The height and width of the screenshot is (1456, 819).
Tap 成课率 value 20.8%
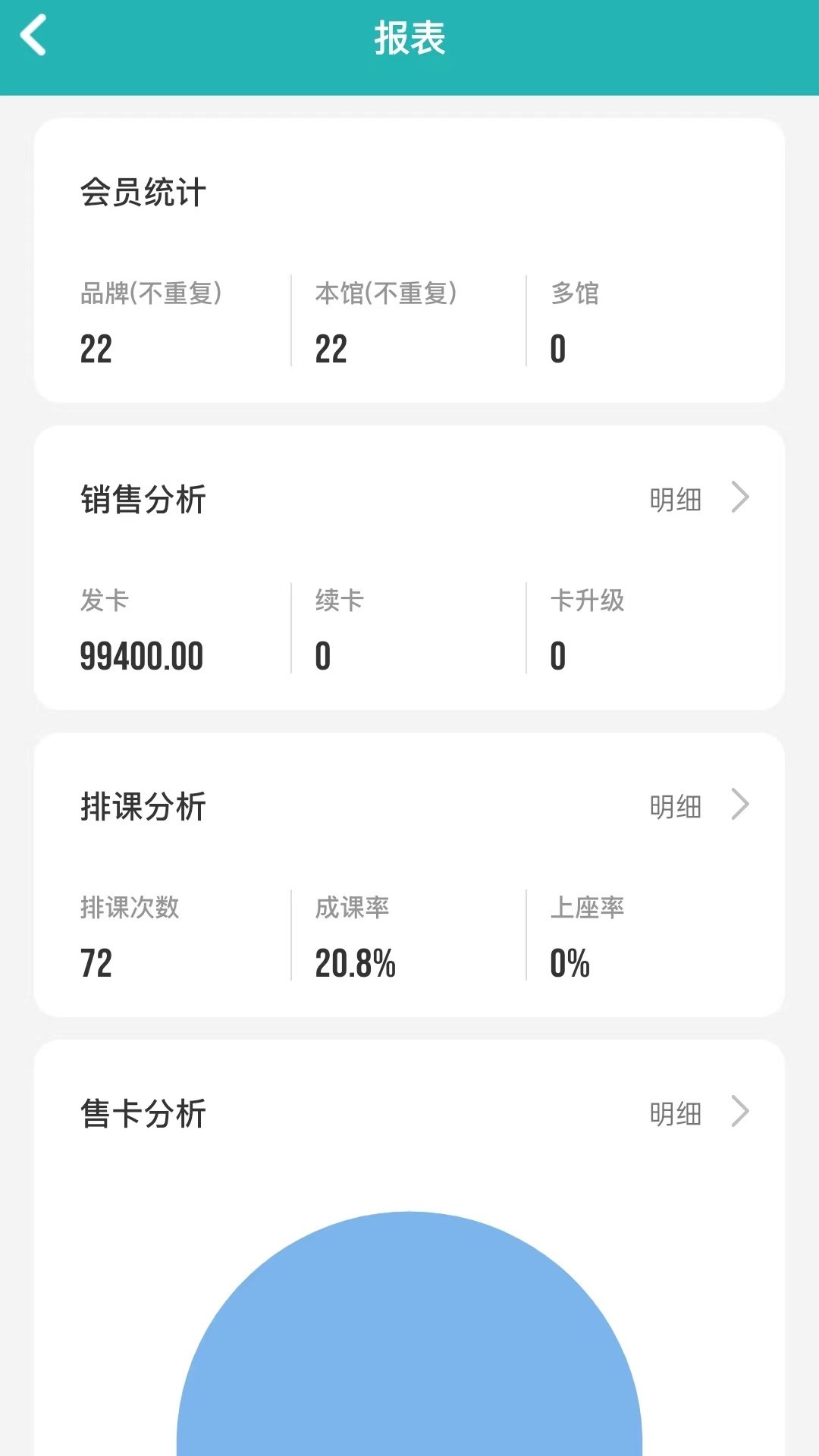click(x=356, y=964)
